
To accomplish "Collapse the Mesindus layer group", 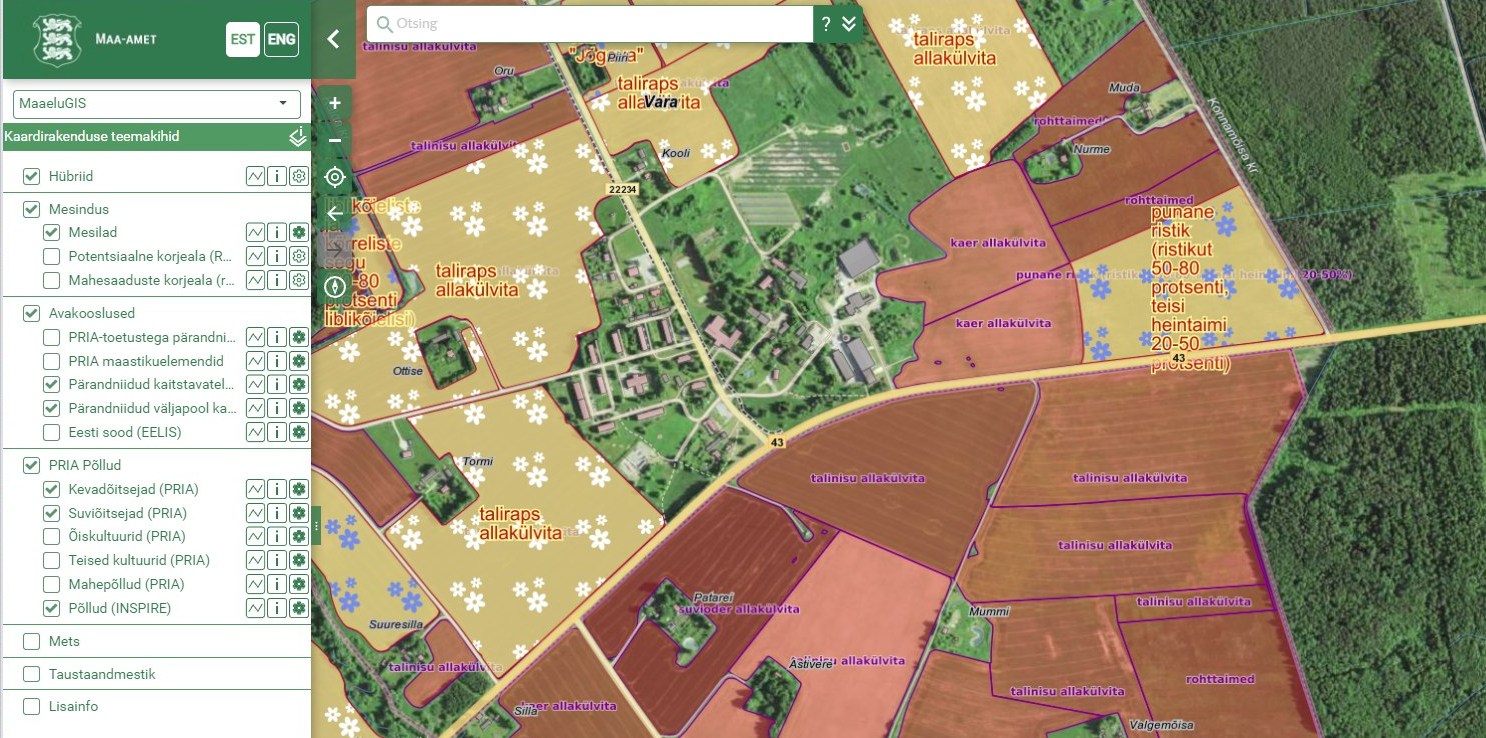I will 79,209.
